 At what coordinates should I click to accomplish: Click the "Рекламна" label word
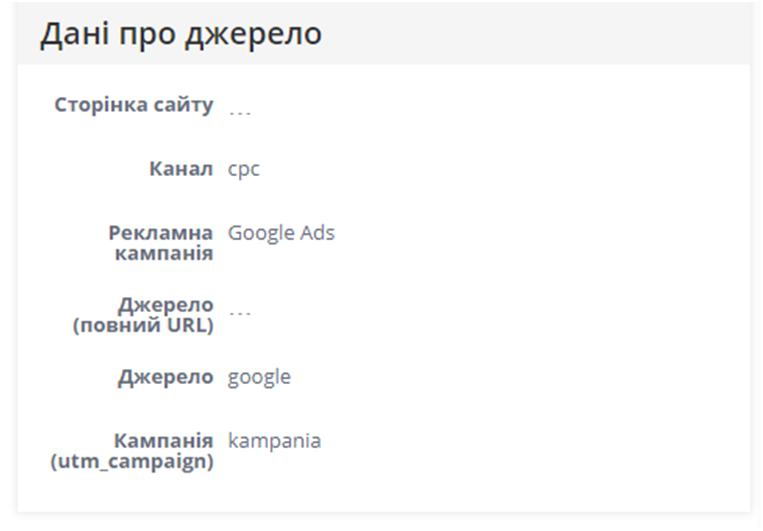160,233
